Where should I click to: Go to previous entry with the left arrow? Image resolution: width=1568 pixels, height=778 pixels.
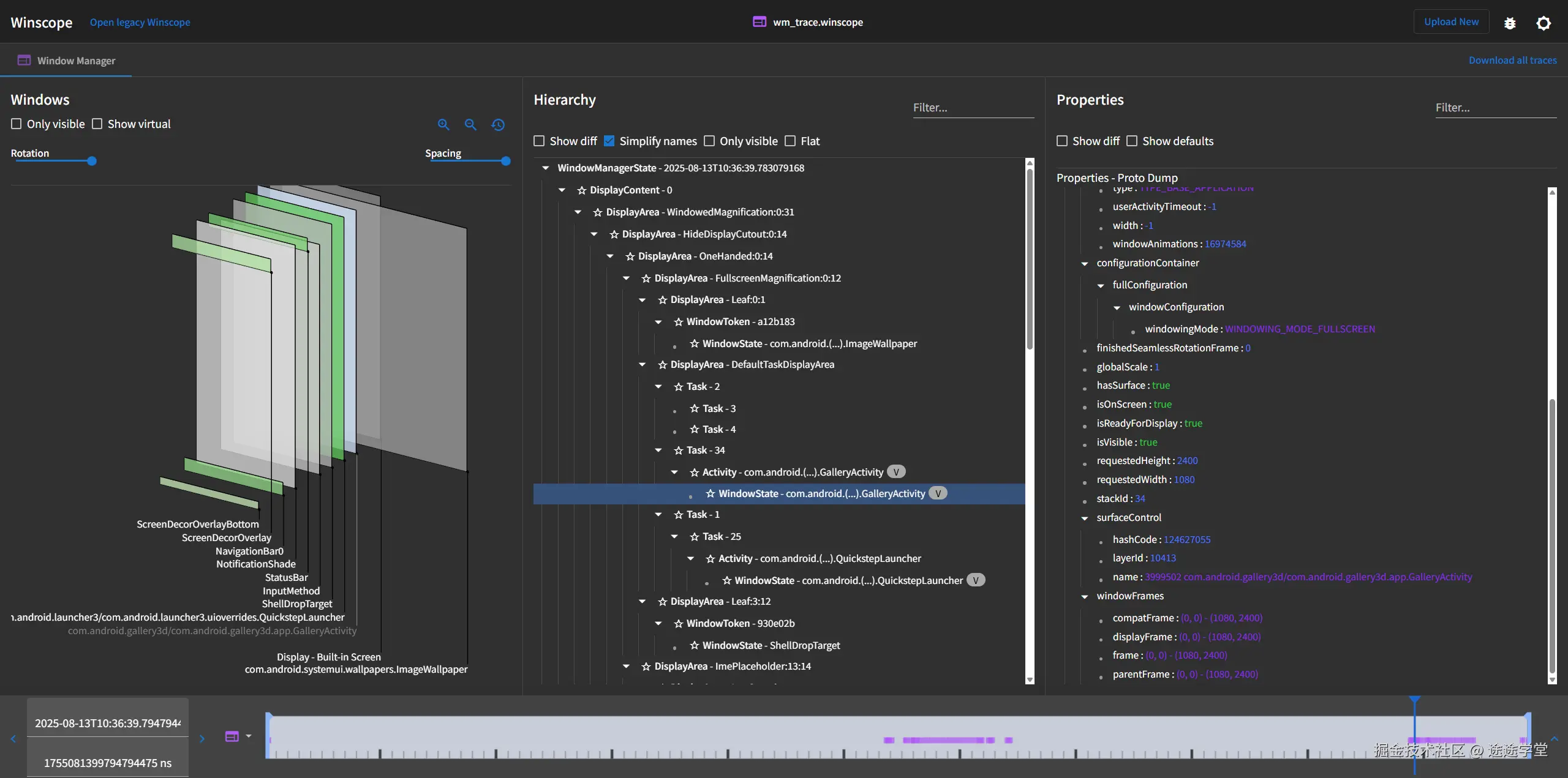13,739
